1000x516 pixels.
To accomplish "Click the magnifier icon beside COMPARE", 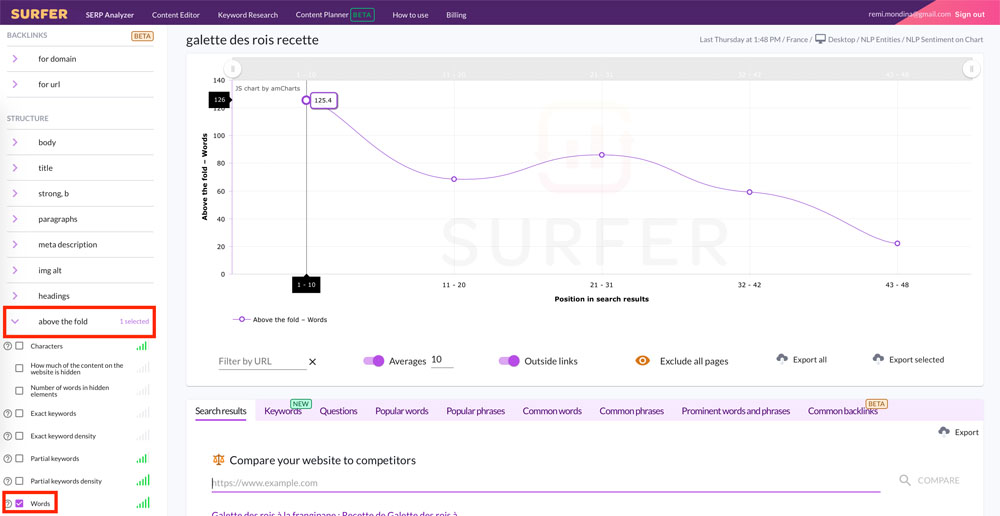I will tap(904, 480).
